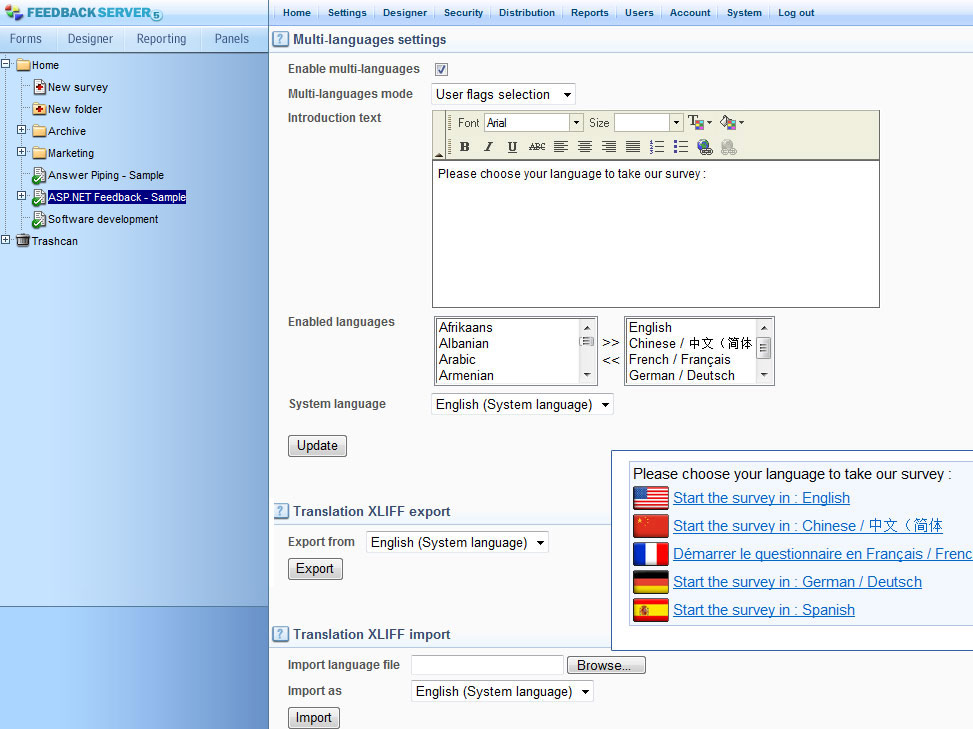This screenshot has width=973, height=729.
Task: Open the Multi-languages mode dropdown
Action: 503,94
